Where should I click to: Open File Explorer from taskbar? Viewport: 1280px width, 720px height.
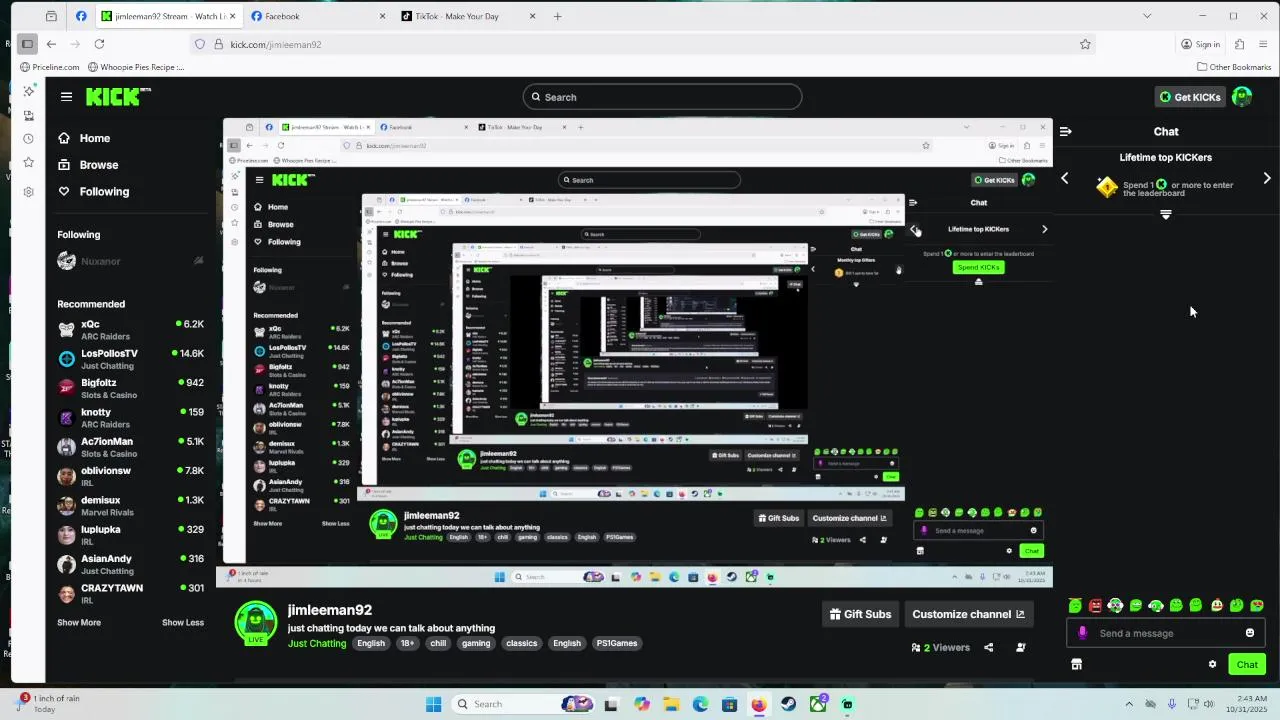coord(671,704)
